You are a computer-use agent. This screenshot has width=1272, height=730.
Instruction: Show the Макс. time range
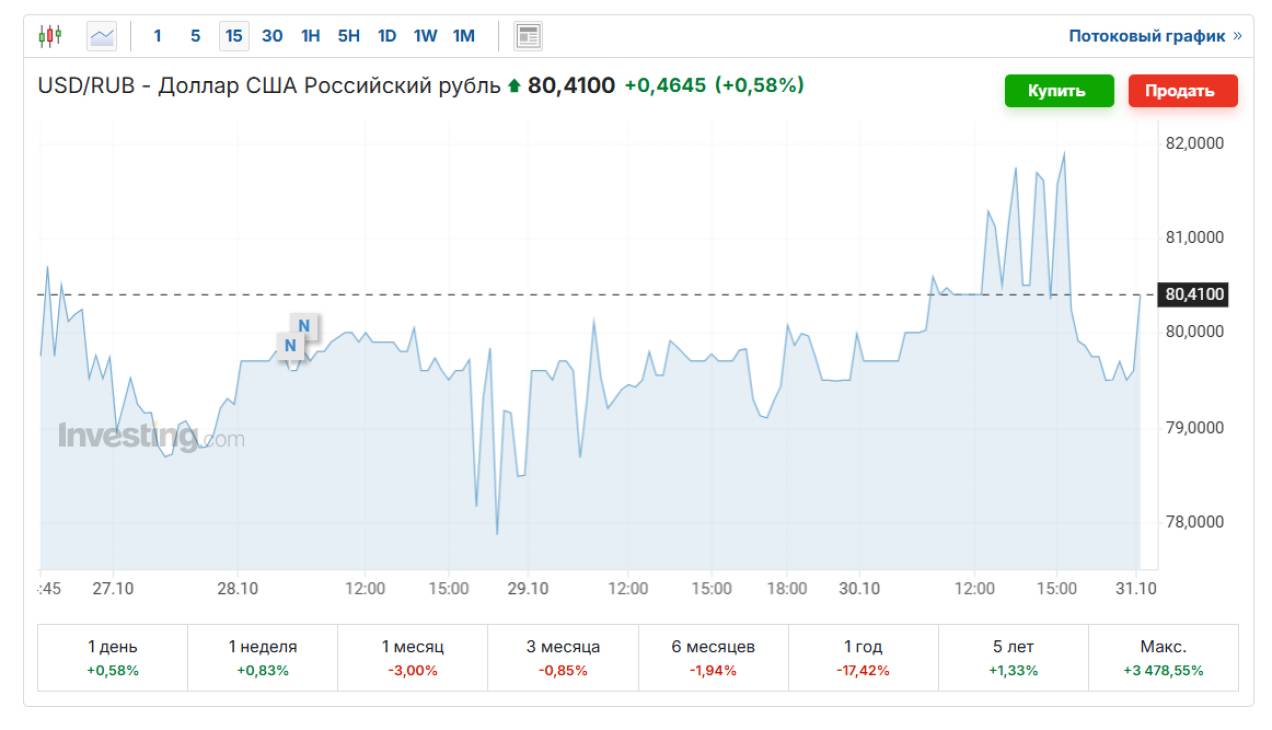(1163, 657)
